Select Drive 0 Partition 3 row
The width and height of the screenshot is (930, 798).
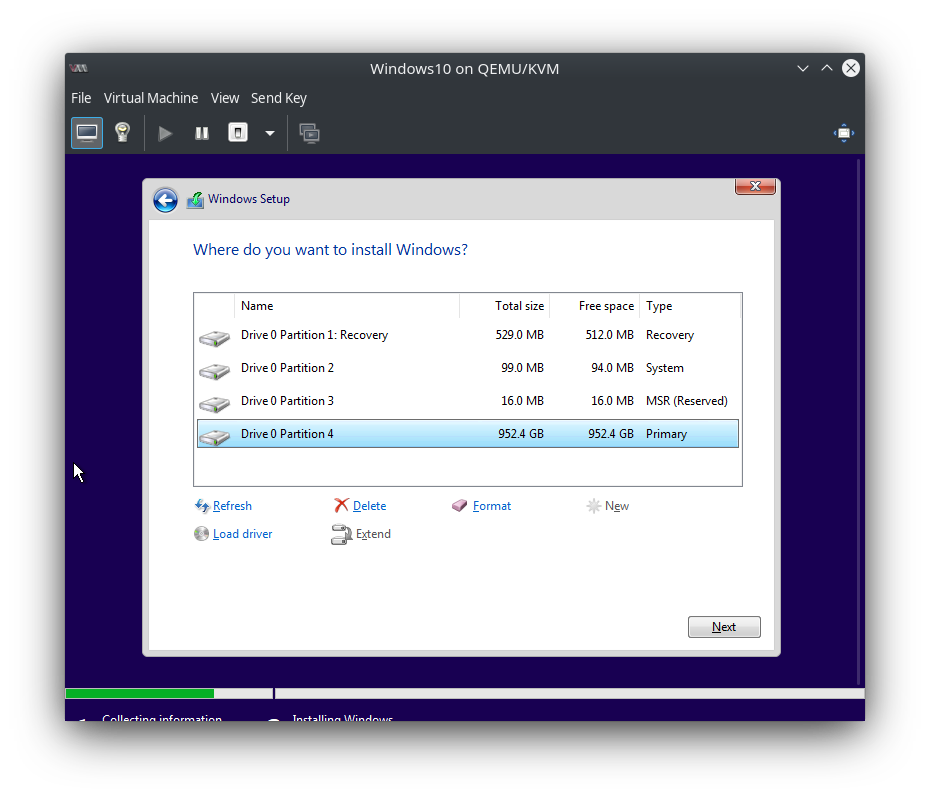[x=467, y=401]
